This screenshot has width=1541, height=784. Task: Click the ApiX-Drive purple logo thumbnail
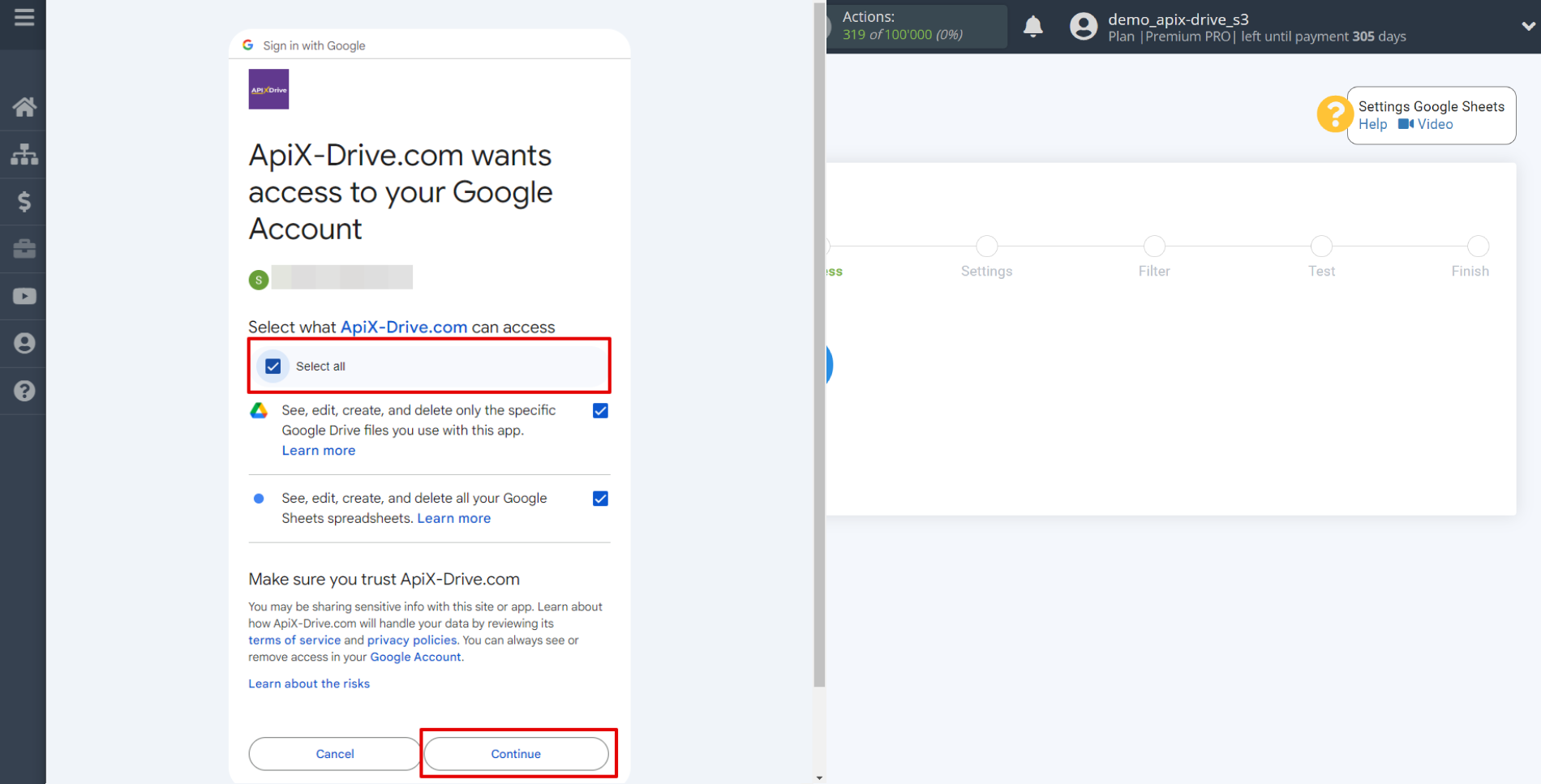click(268, 89)
